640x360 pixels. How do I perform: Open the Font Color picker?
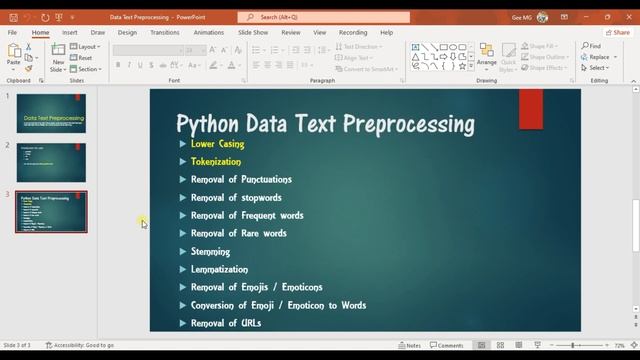pyautogui.click(x=231, y=65)
